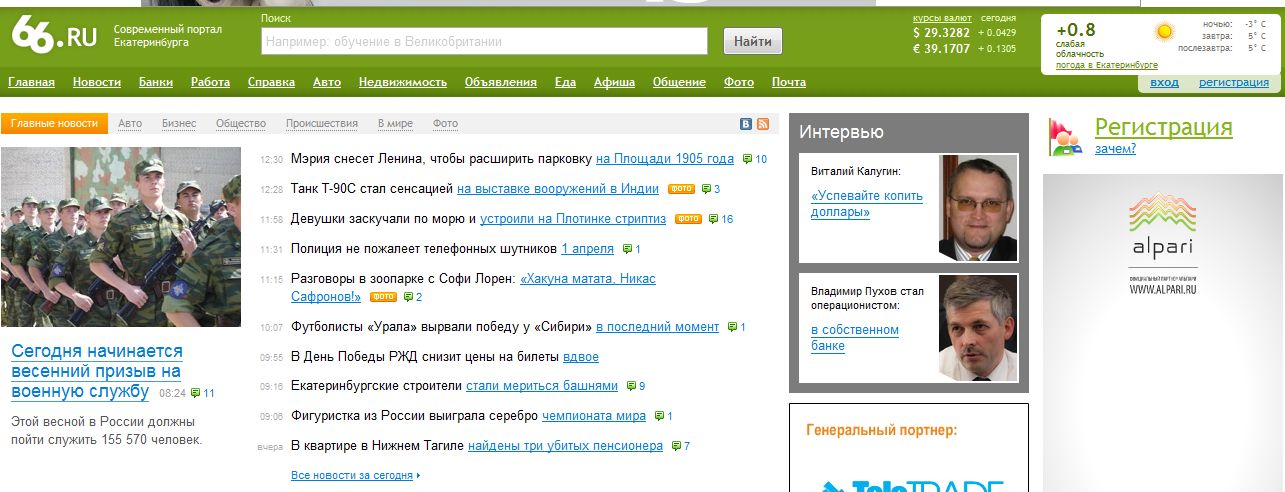Viewport: 1285px width, 492px height.
Task: Click the Регистрация people icon
Action: [x=1064, y=137]
